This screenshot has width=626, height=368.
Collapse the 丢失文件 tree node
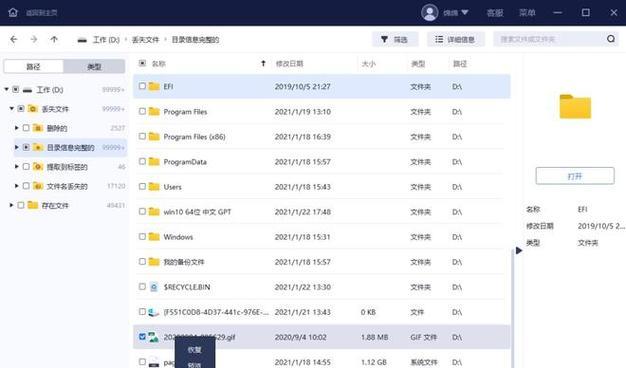click(x=12, y=109)
